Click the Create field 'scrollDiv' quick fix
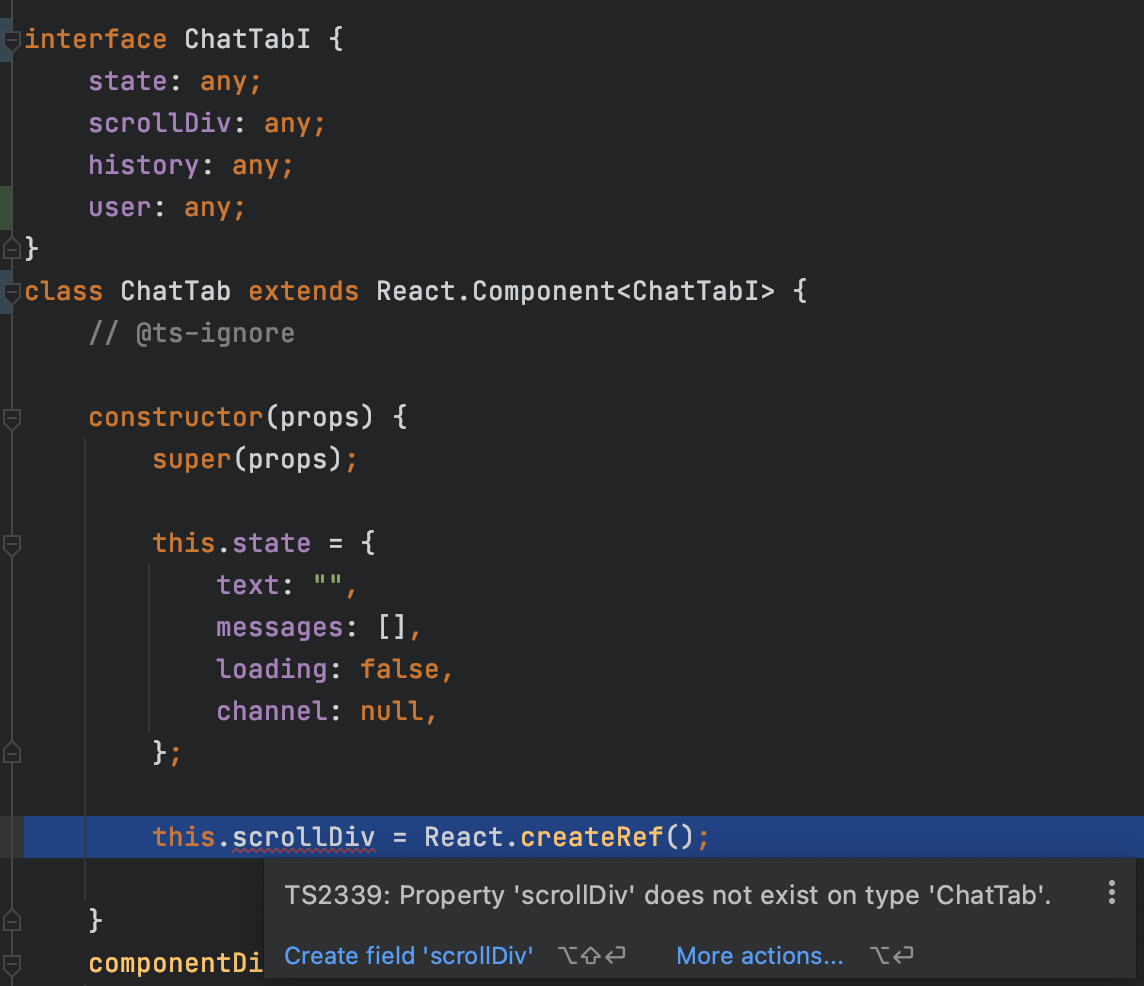Viewport: 1144px width, 986px height. [x=409, y=956]
